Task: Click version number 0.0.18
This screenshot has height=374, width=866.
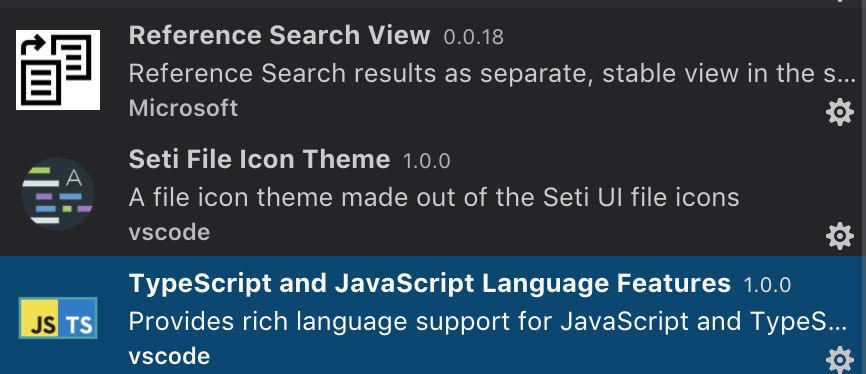Action: tap(473, 38)
